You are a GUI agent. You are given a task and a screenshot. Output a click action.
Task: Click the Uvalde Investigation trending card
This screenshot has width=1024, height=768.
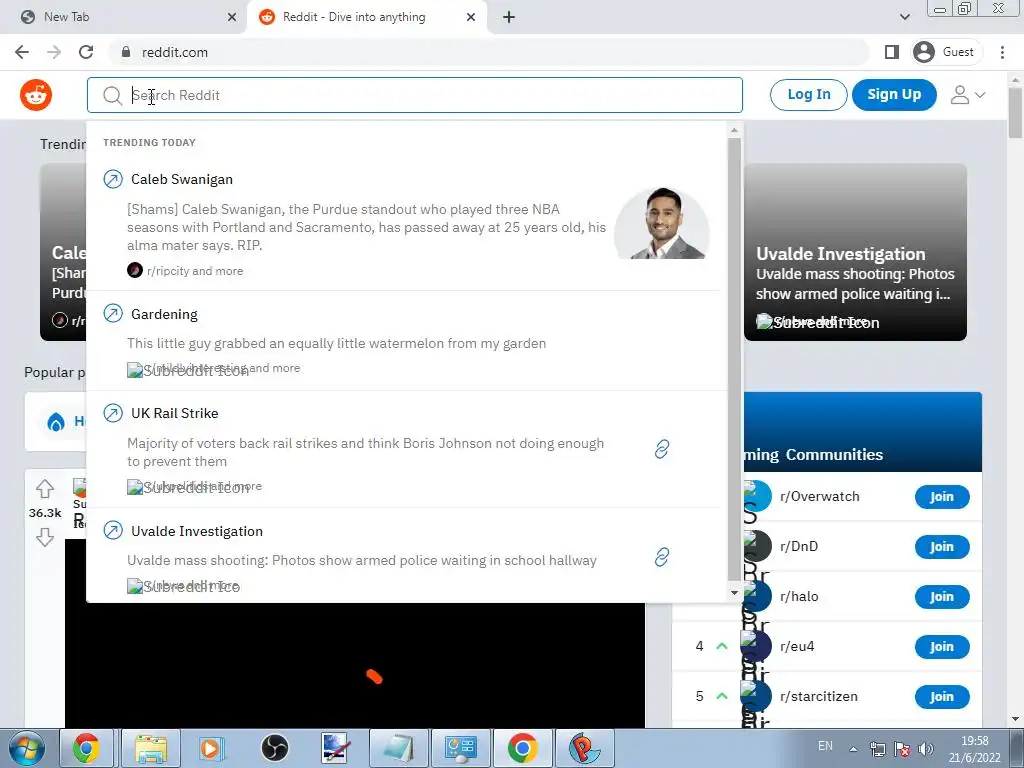855,252
